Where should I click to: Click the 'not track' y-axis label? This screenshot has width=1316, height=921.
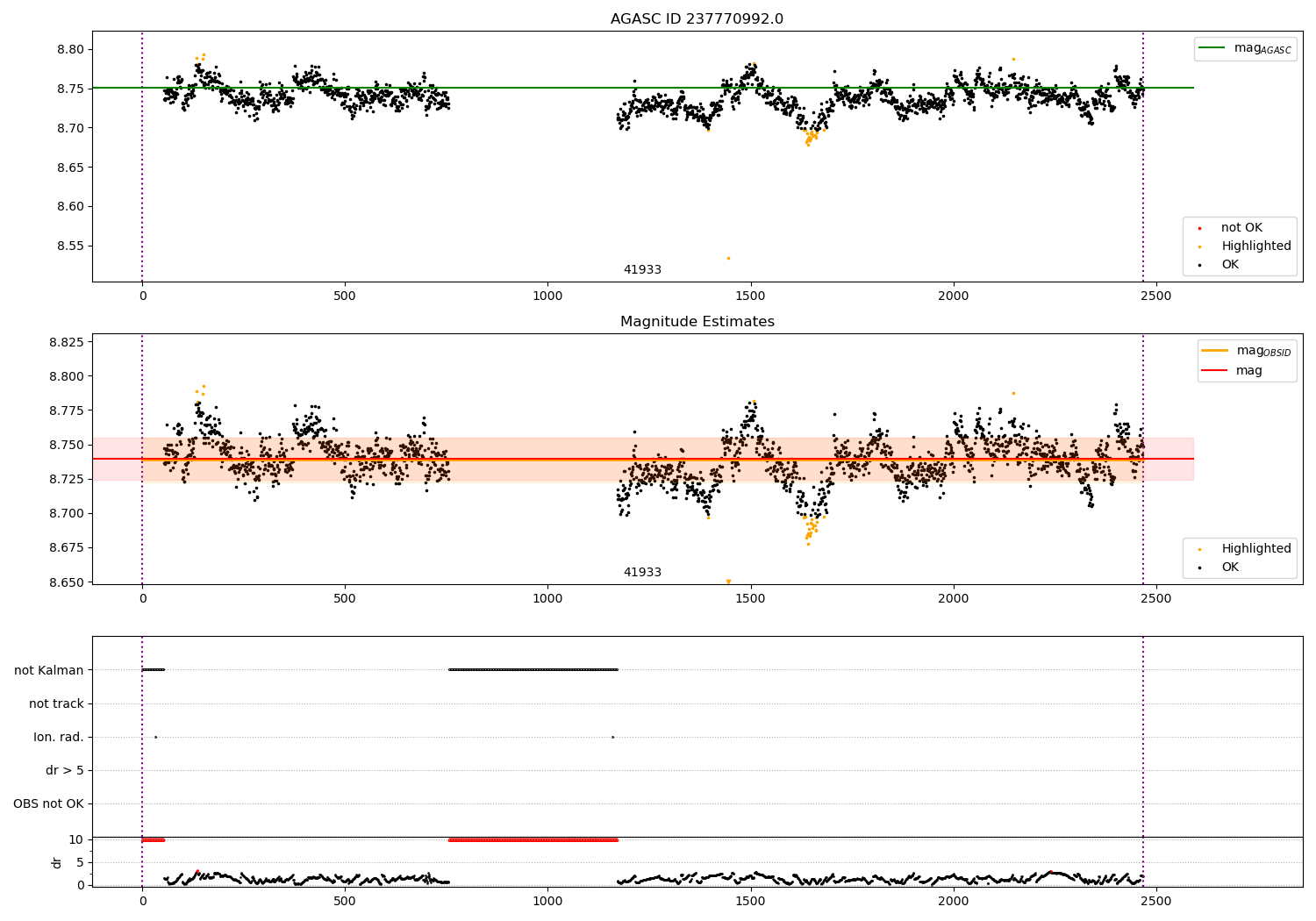(x=56, y=703)
